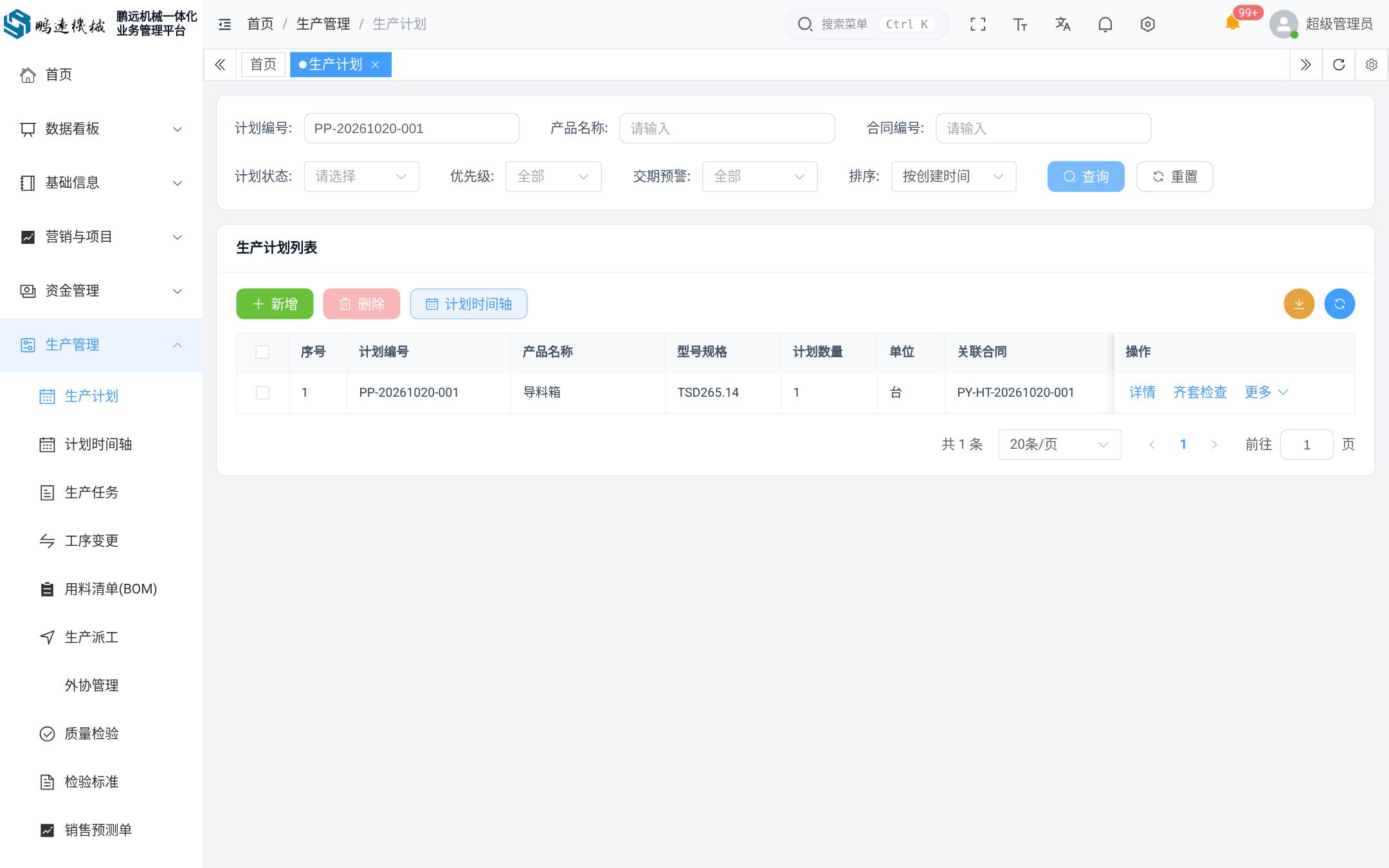Screen dimensions: 1389x868
Task: Open 用料清单(BOM) in the sidebar
Action: coord(101,589)
